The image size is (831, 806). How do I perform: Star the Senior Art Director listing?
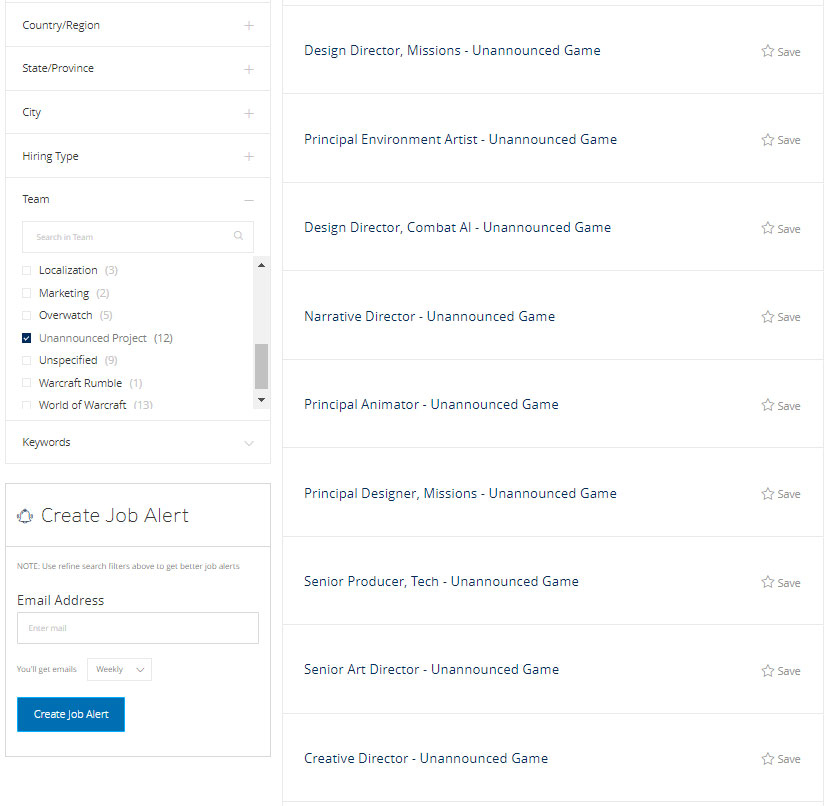pos(768,670)
